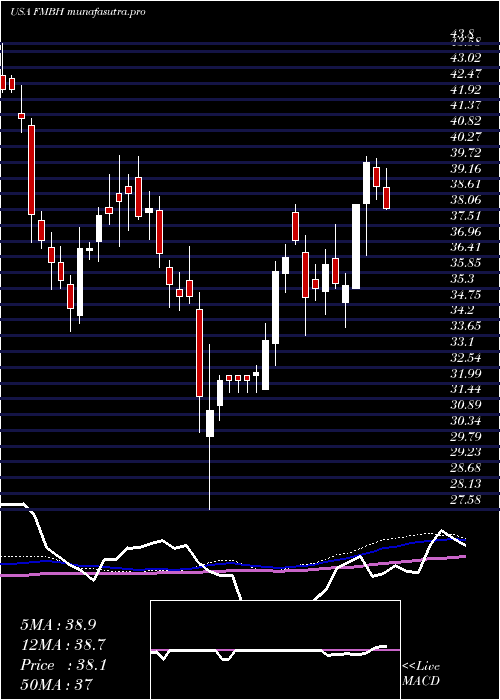Select the 39.16 price label
This screenshot has width=500, height=700.
464,168
